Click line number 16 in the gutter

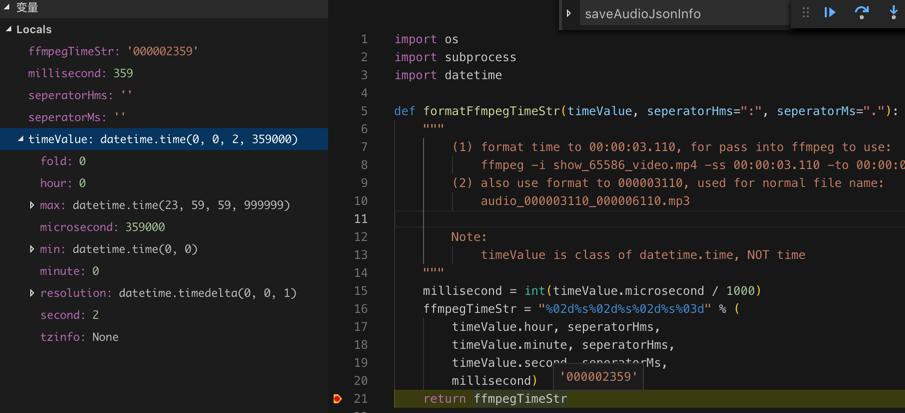361,309
